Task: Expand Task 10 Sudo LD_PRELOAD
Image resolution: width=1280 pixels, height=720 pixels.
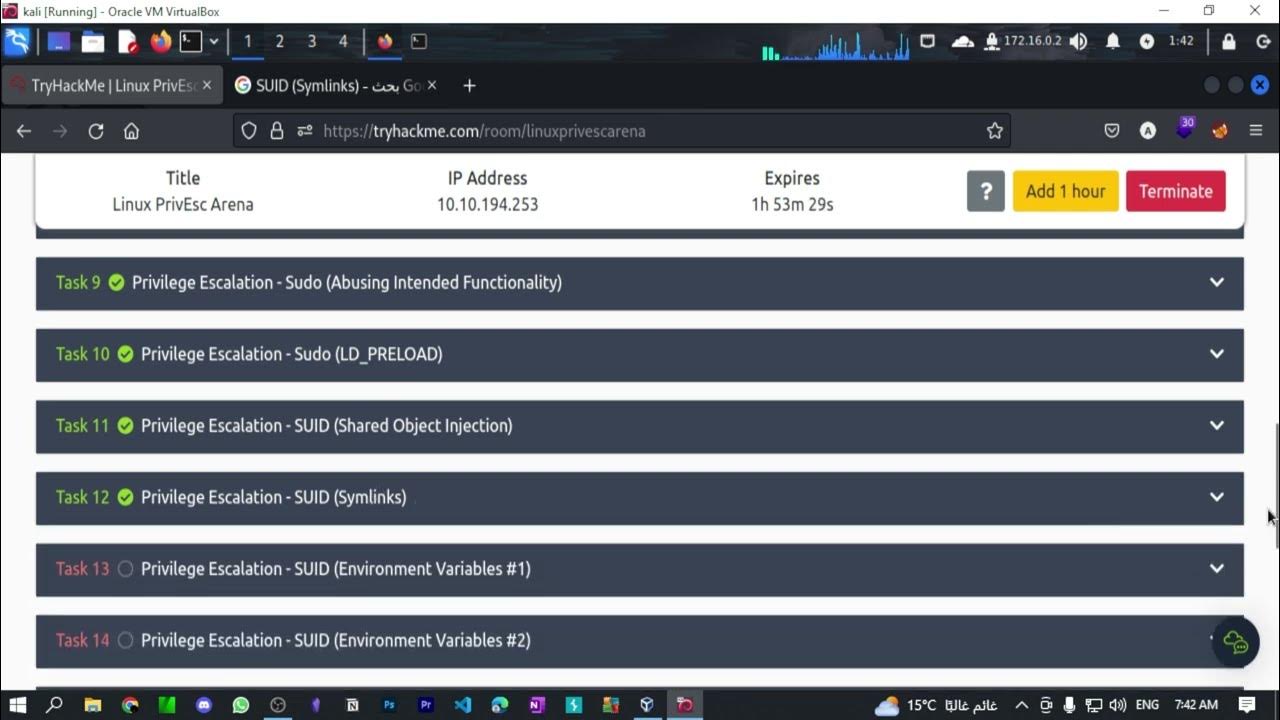Action: tap(640, 354)
